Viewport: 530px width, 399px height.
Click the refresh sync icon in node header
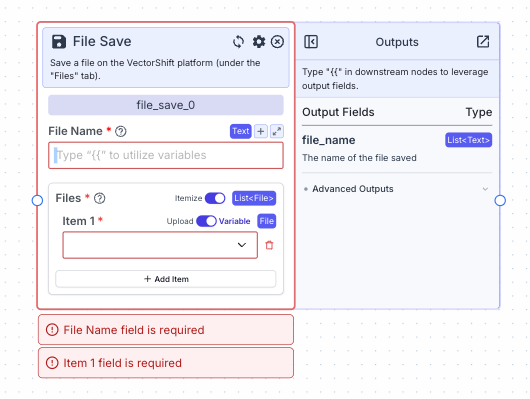(238, 42)
